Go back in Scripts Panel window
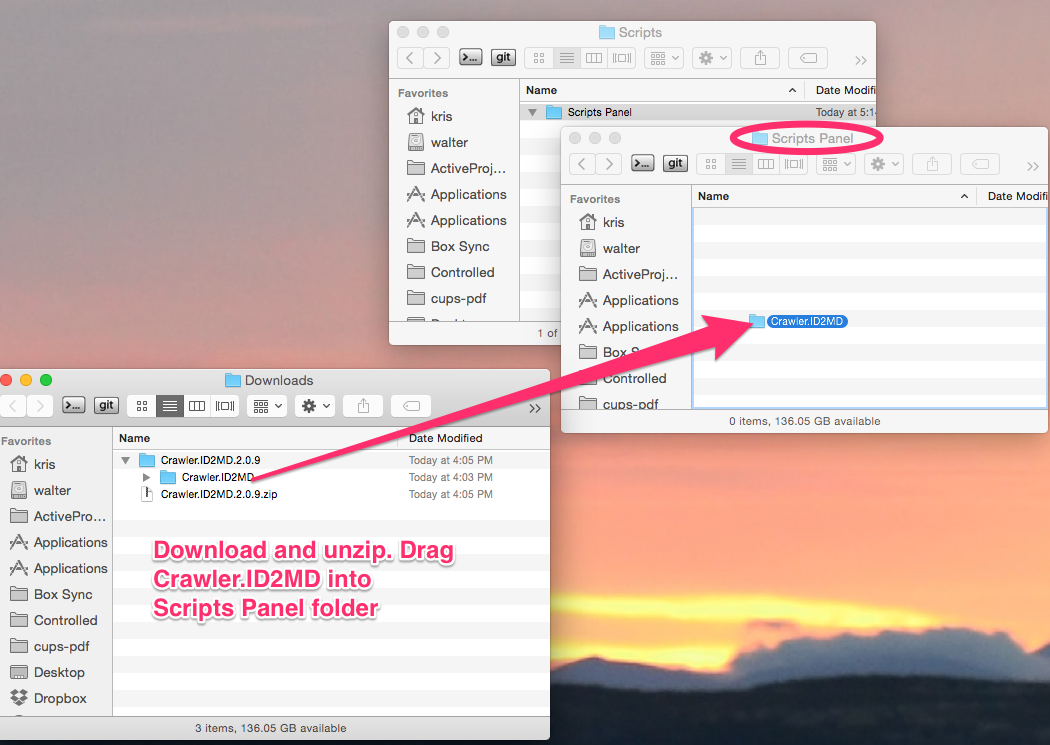The height and width of the screenshot is (745, 1050). (x=582, y=164)
